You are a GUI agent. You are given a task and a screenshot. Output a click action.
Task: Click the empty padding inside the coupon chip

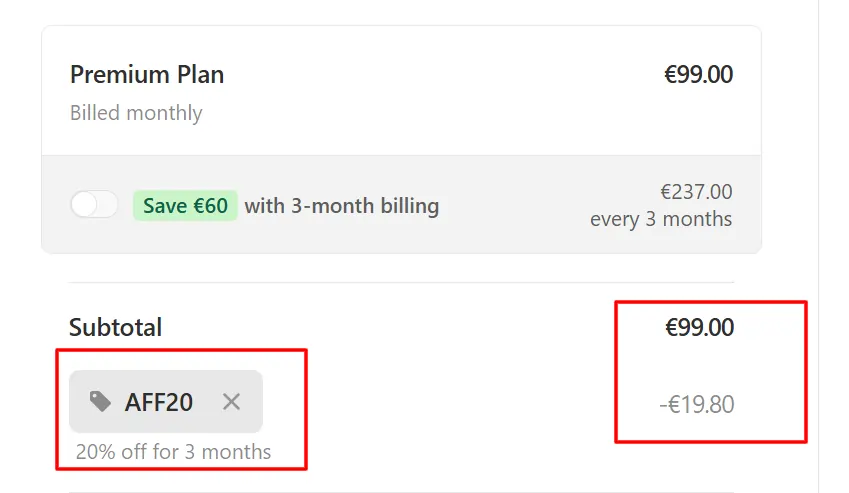[x=207, y=402]
